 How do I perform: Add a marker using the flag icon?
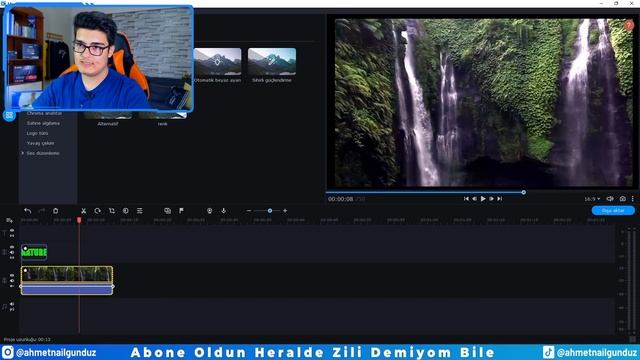coord(181,211)
